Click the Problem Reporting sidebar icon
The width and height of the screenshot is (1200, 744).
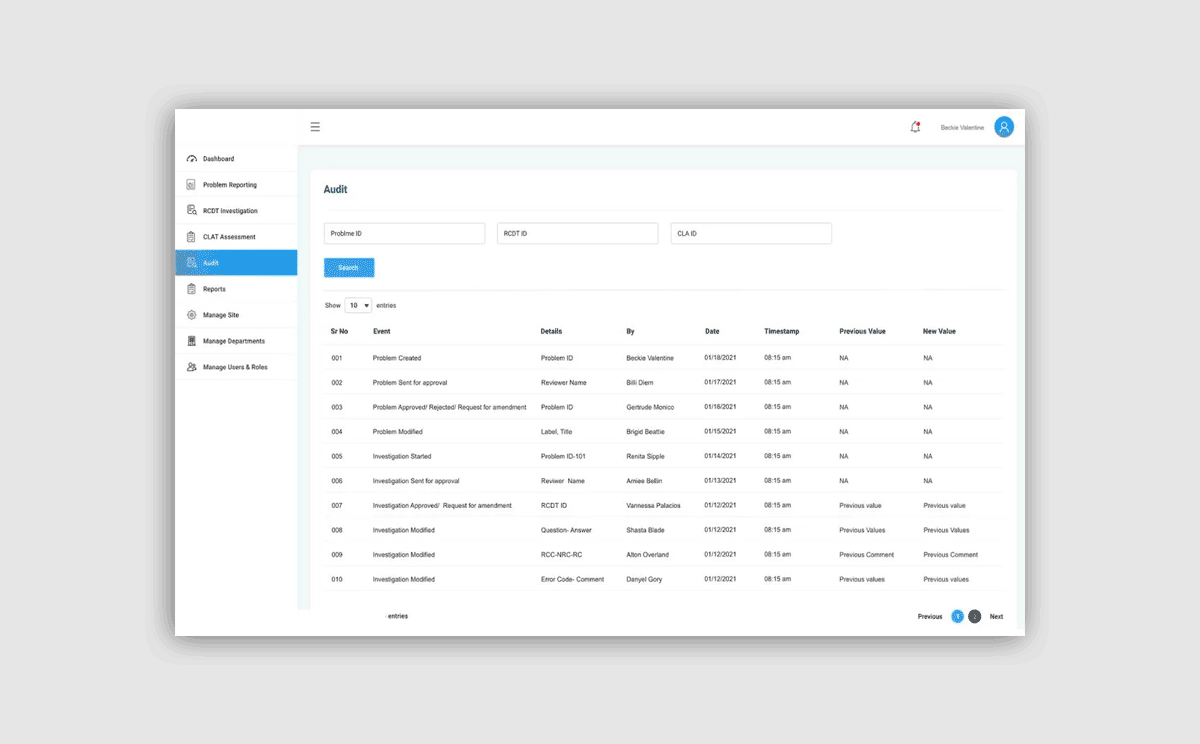point(191,185)
